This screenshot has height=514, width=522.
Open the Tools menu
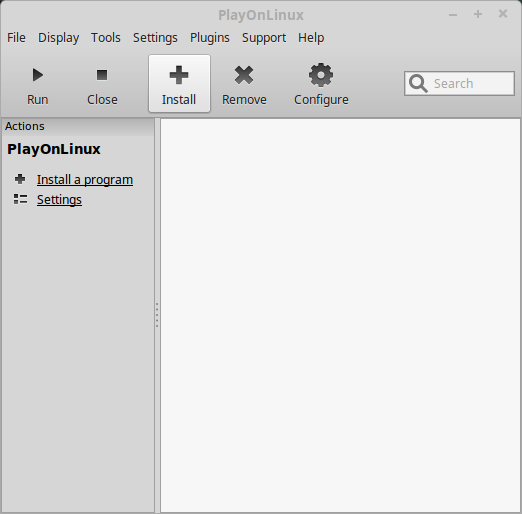(106, 37)
